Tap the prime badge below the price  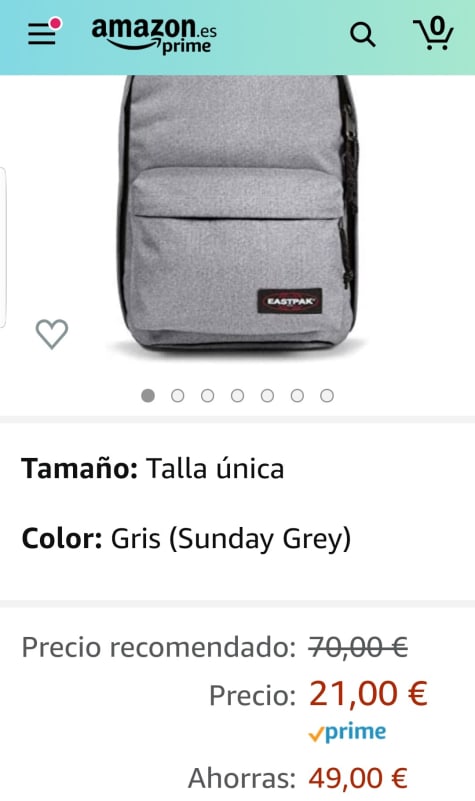pos(347,733)
